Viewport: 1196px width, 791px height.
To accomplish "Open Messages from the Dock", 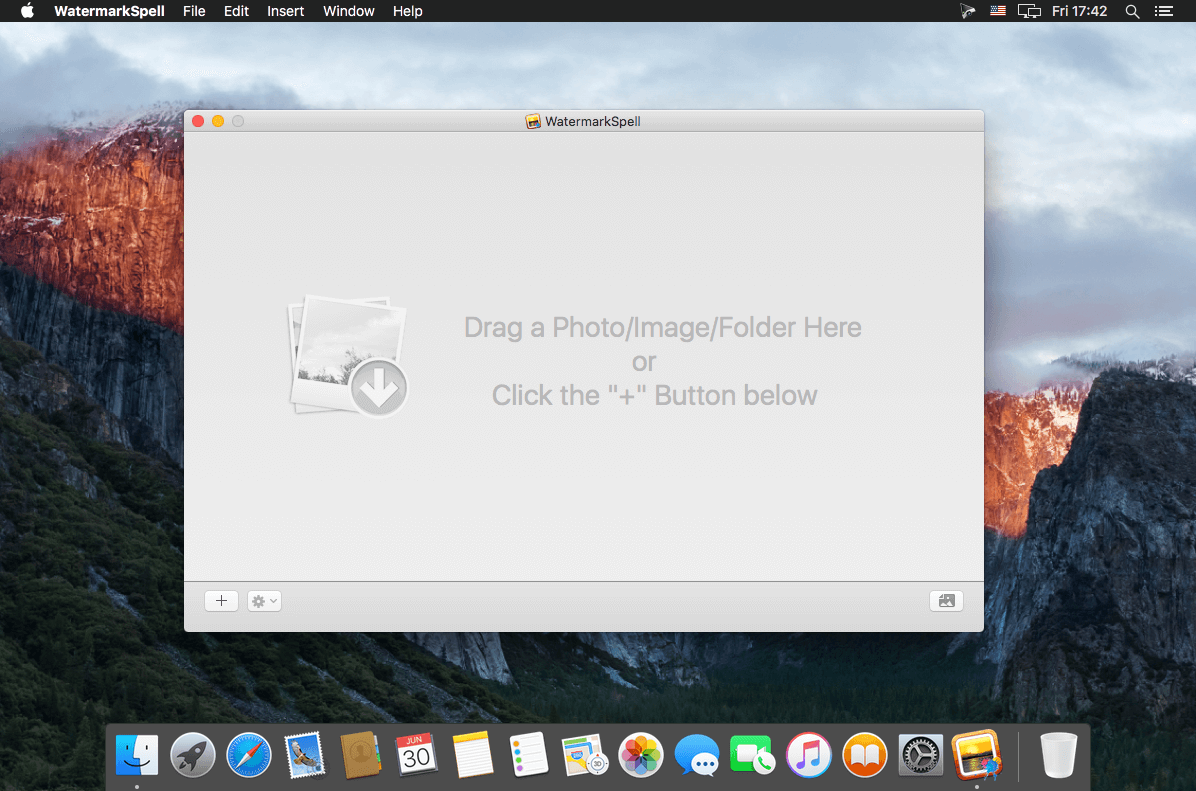I will coord(696,755).
